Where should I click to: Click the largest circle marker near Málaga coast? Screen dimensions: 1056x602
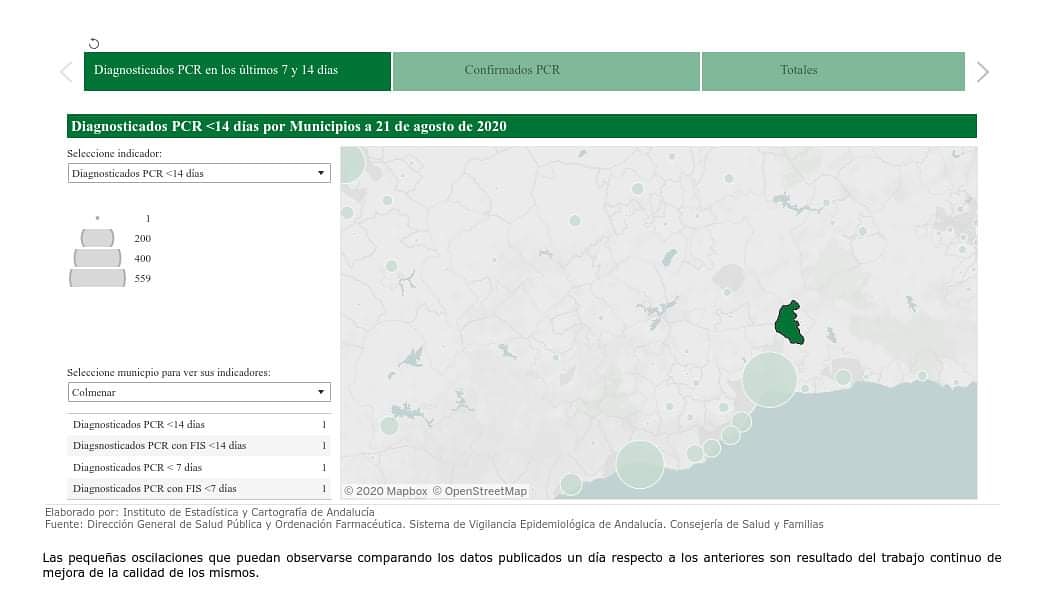770,380
